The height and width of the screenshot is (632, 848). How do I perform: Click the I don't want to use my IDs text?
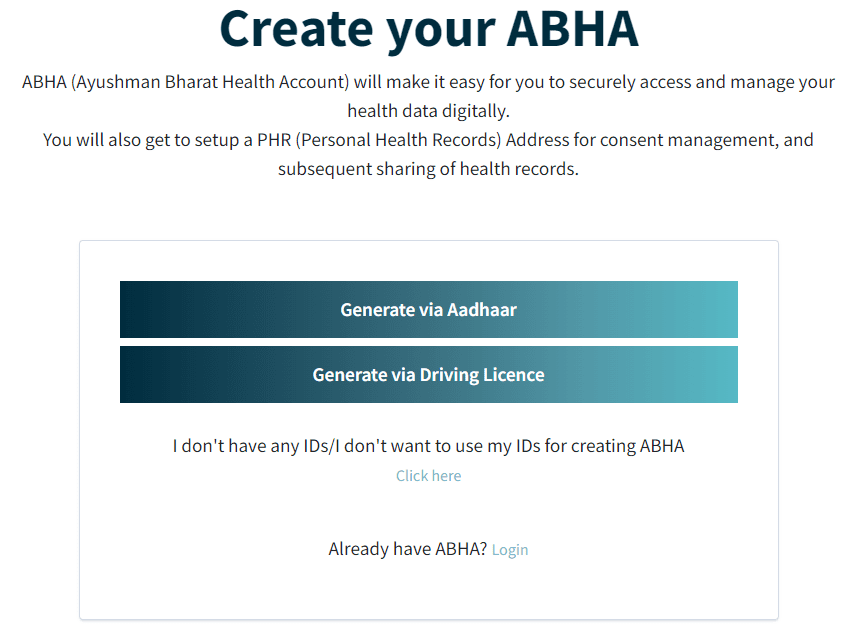pos(428,445)
